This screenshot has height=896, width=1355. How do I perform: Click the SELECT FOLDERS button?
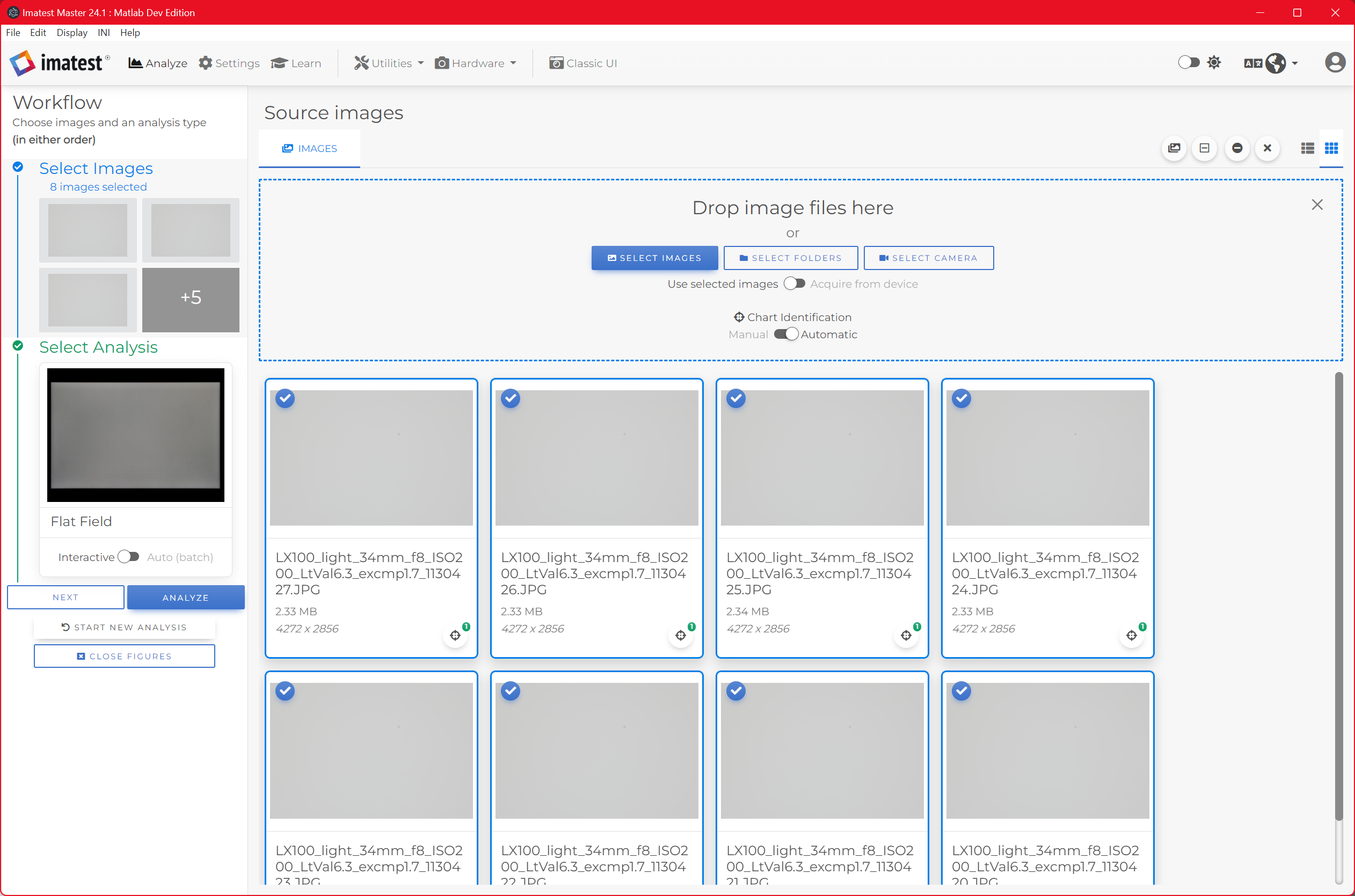tap(791, 258)
